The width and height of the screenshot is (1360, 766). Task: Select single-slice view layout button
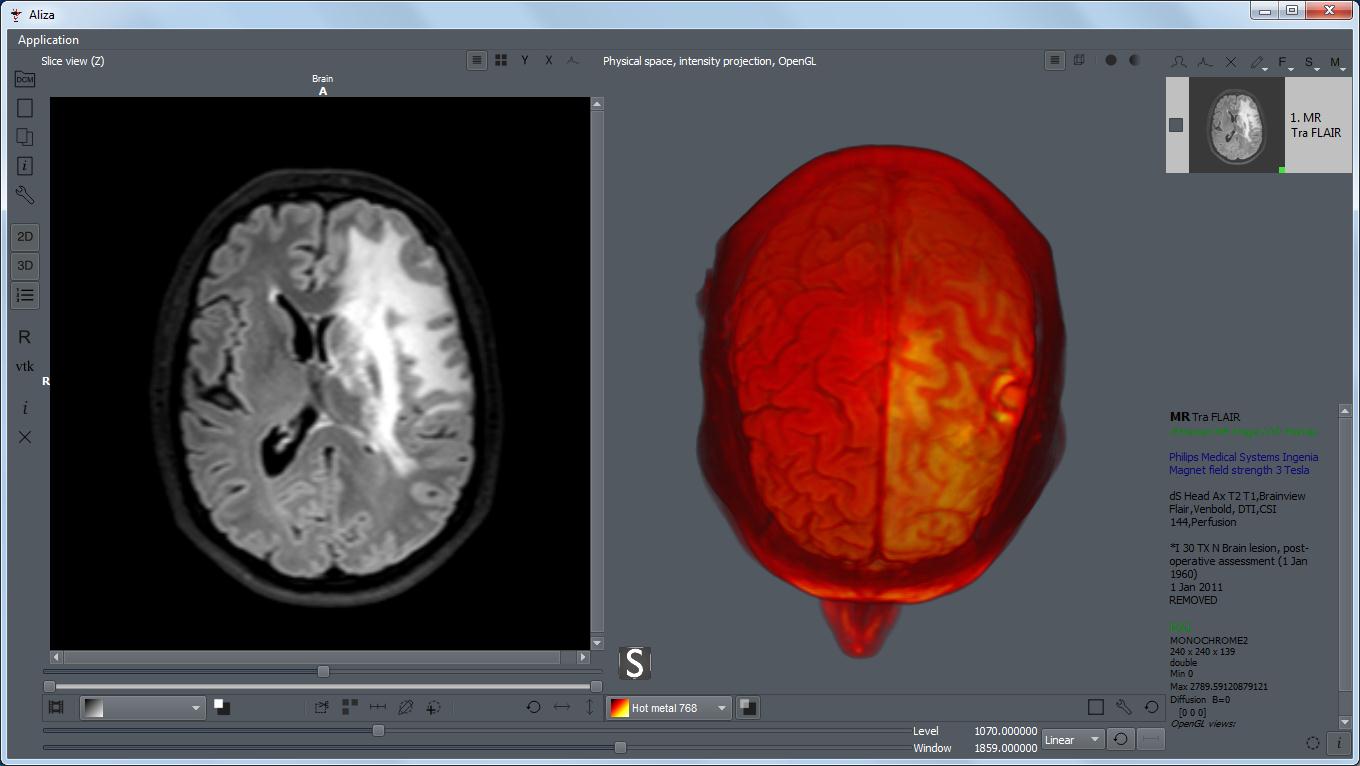[x=477, y=61]
